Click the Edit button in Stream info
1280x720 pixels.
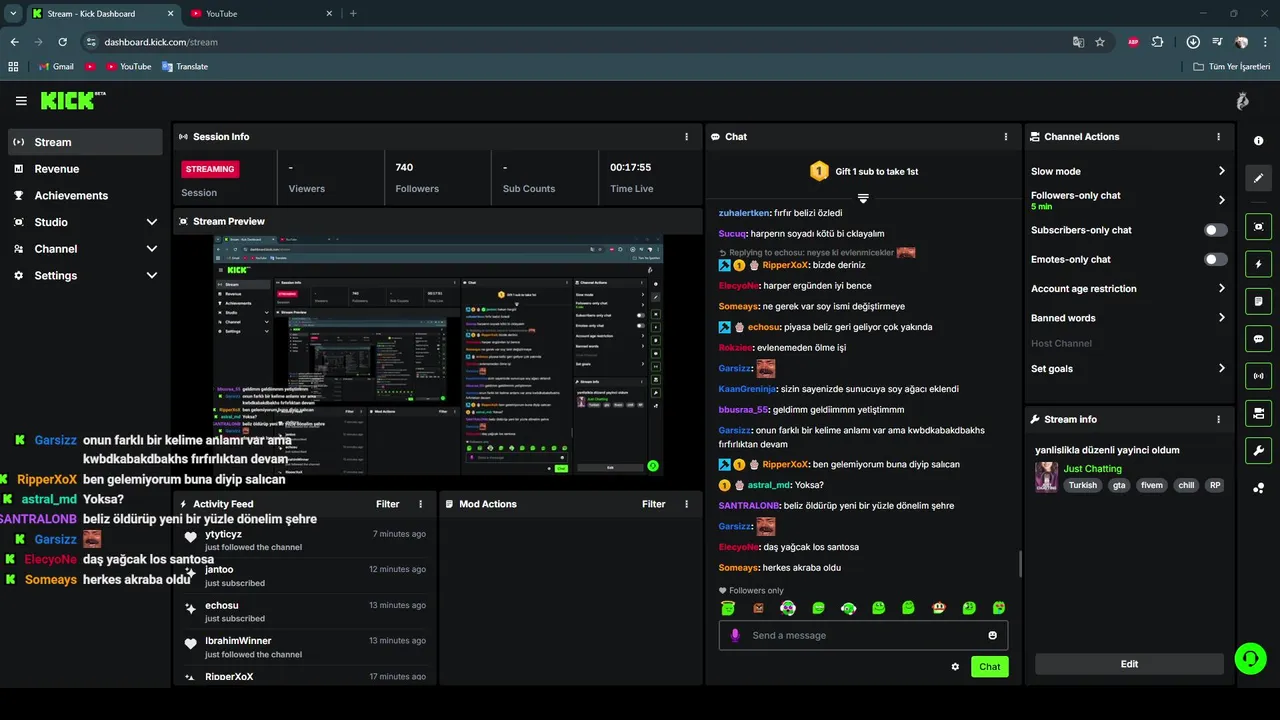click(x=1129, y=664)
